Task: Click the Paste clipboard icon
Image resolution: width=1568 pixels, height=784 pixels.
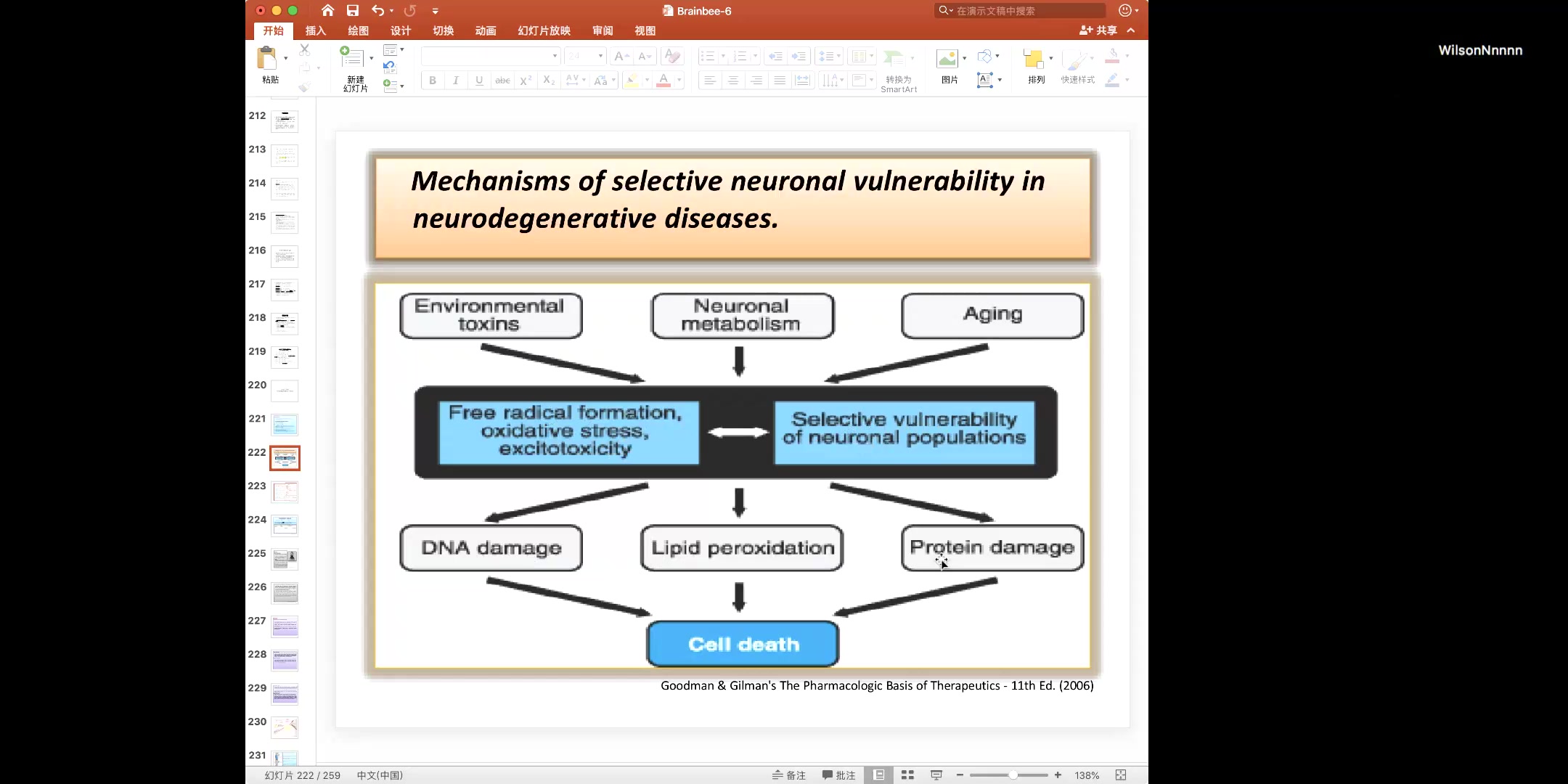Action: coord(267,58)
